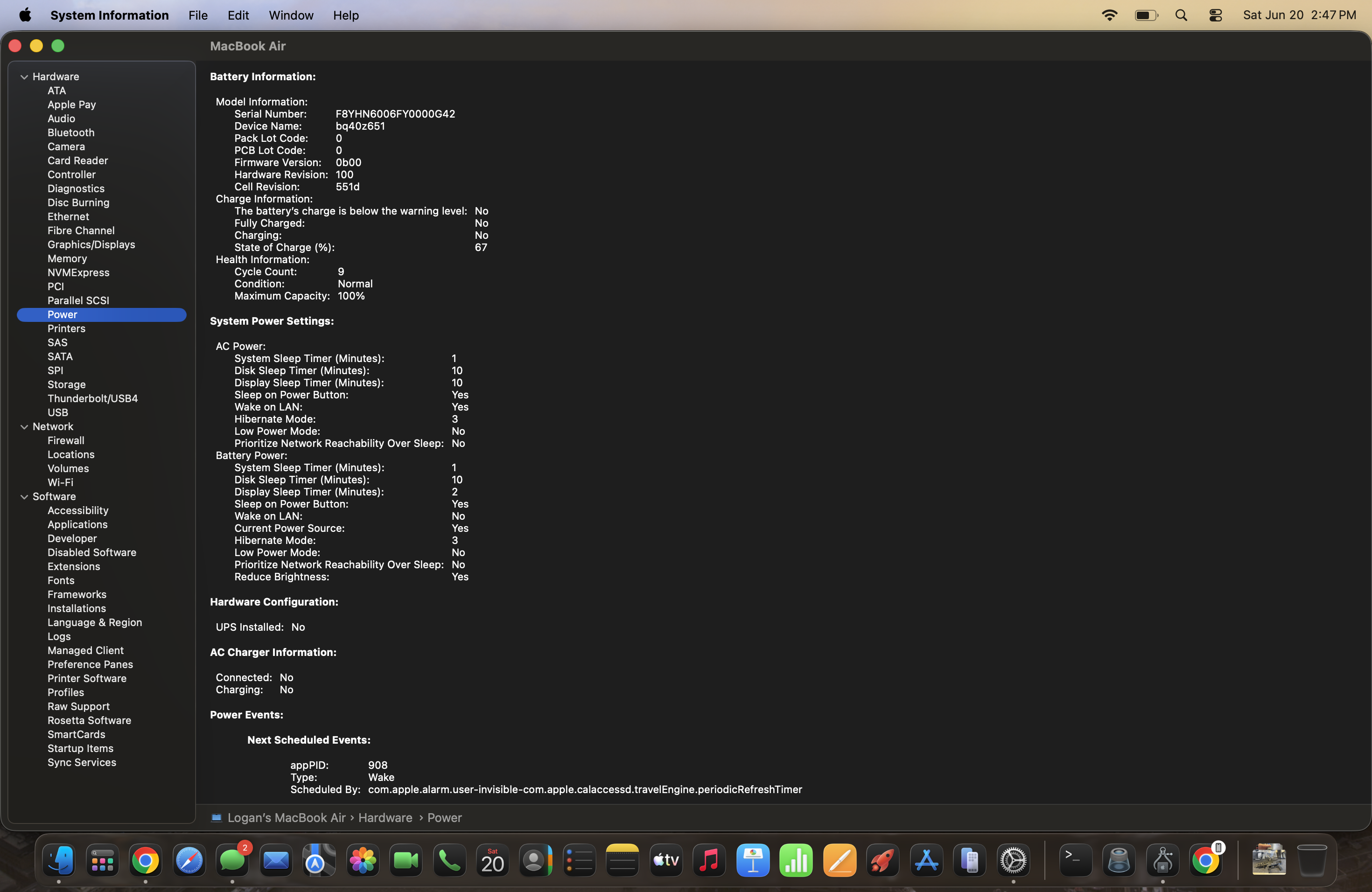Open System Settings from the Dock
This screenshot has height=892, width=1372.
[1014, 860]
